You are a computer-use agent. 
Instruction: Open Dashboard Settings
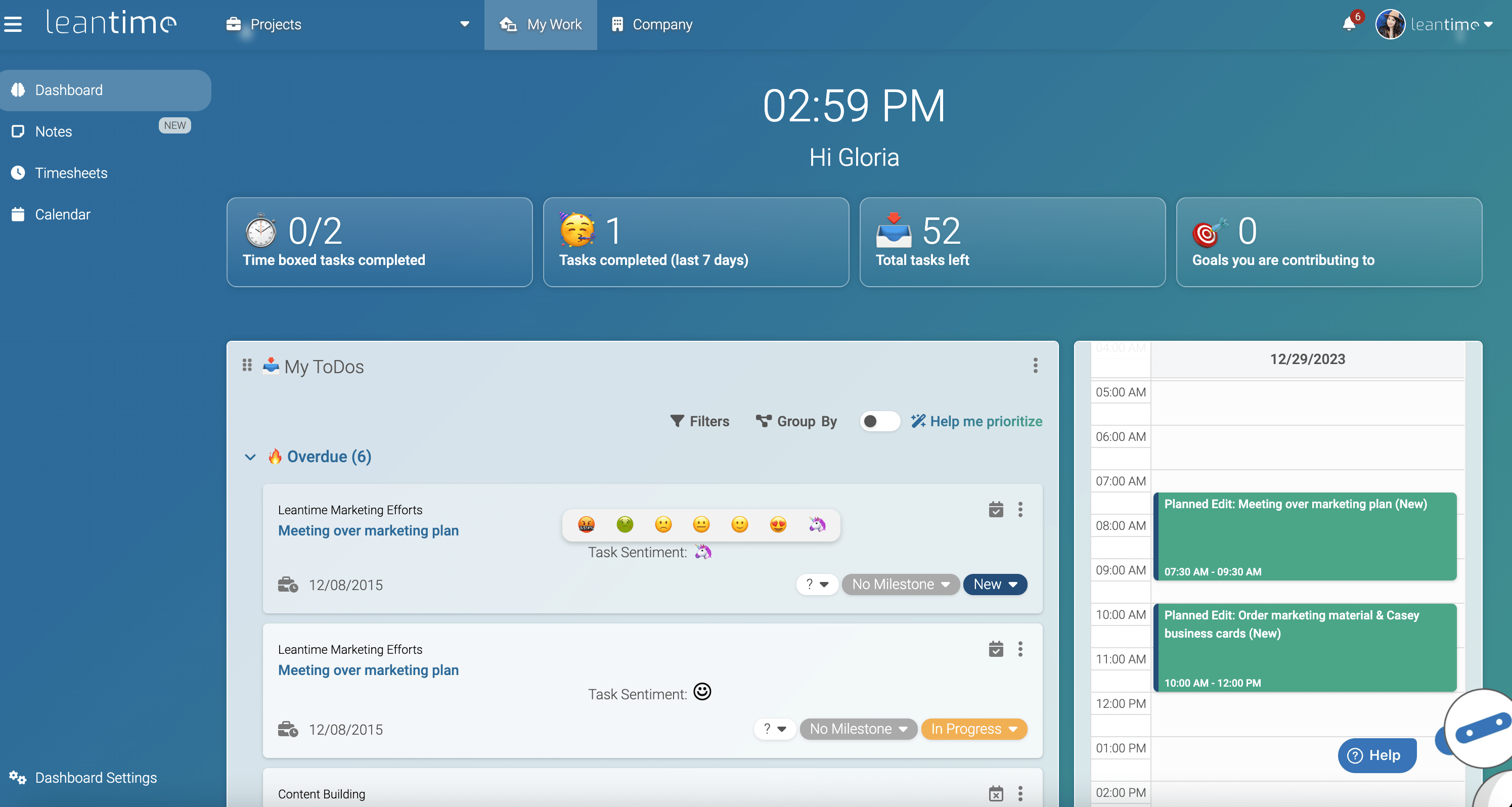[83, 778]
